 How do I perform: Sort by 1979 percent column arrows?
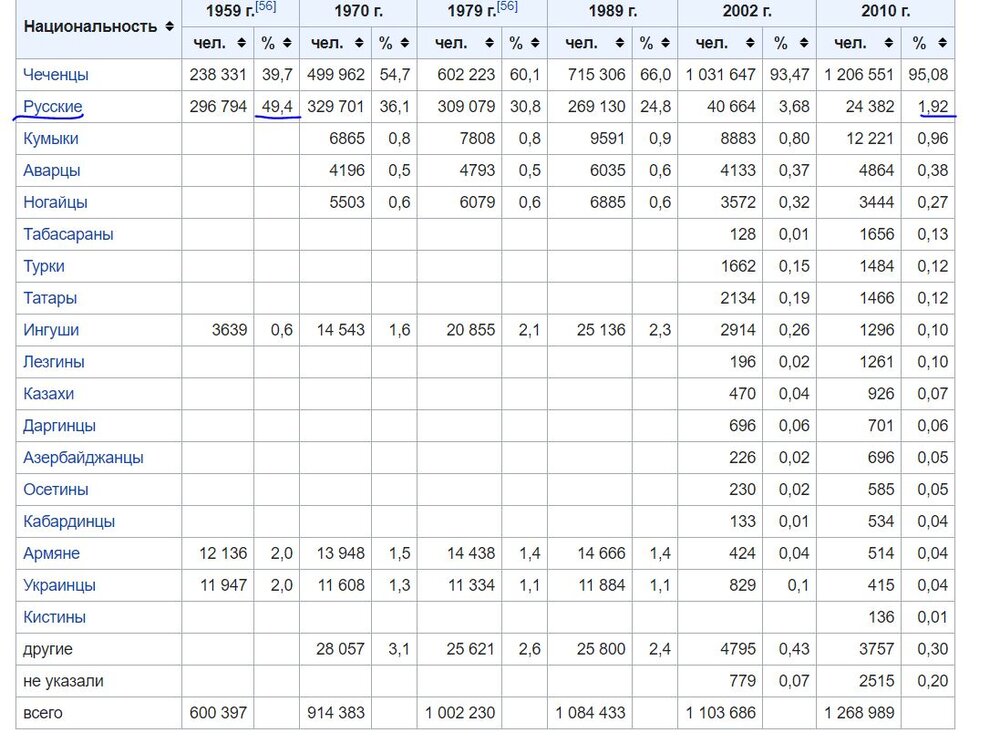533,43
